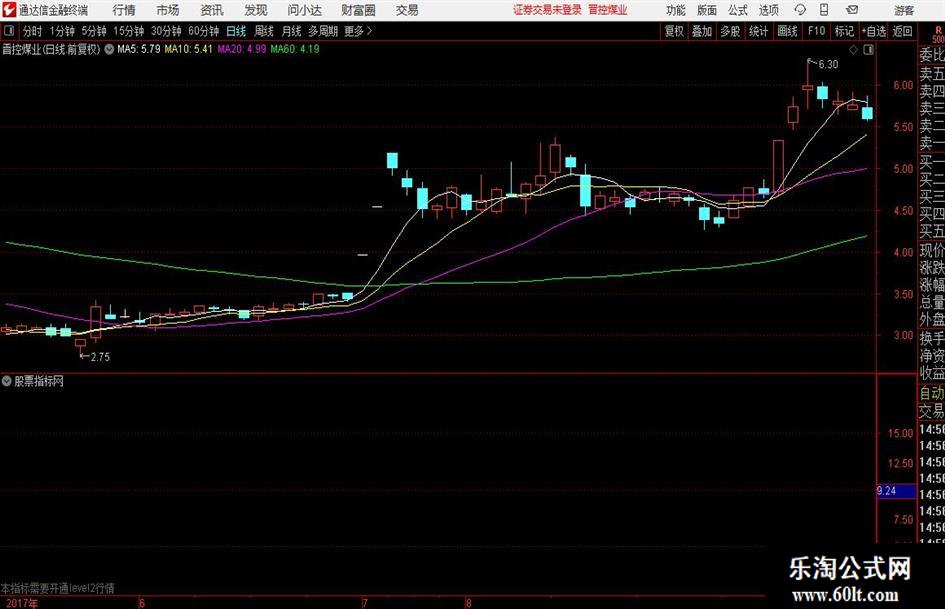Click the 2017年 date axis label
The height and width of the screenshot is (609, 945).
pos(22,604)
